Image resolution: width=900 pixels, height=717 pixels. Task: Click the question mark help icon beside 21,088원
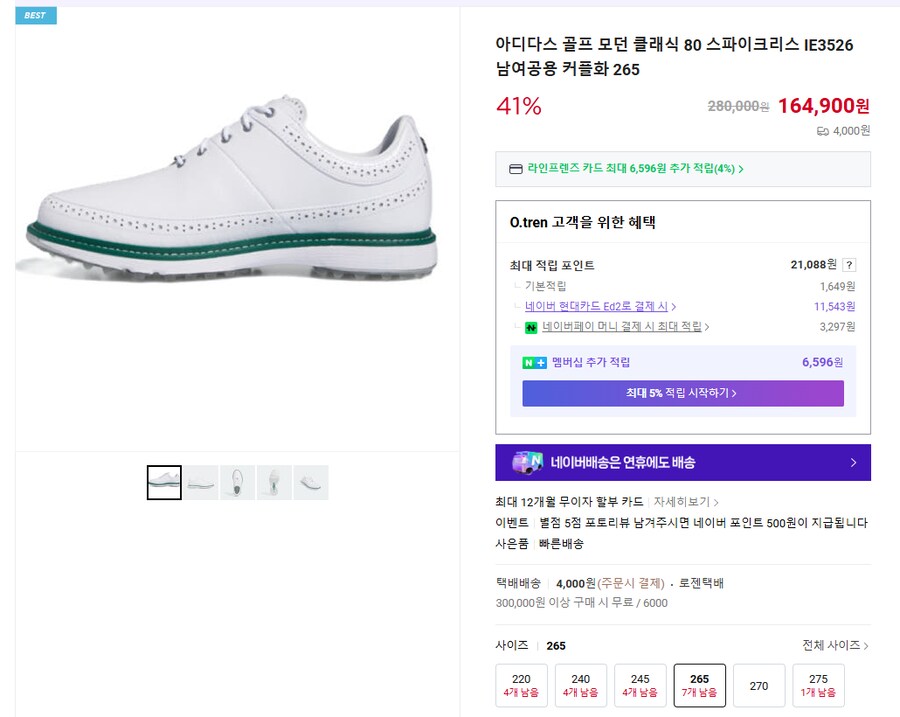click(849, 265)
